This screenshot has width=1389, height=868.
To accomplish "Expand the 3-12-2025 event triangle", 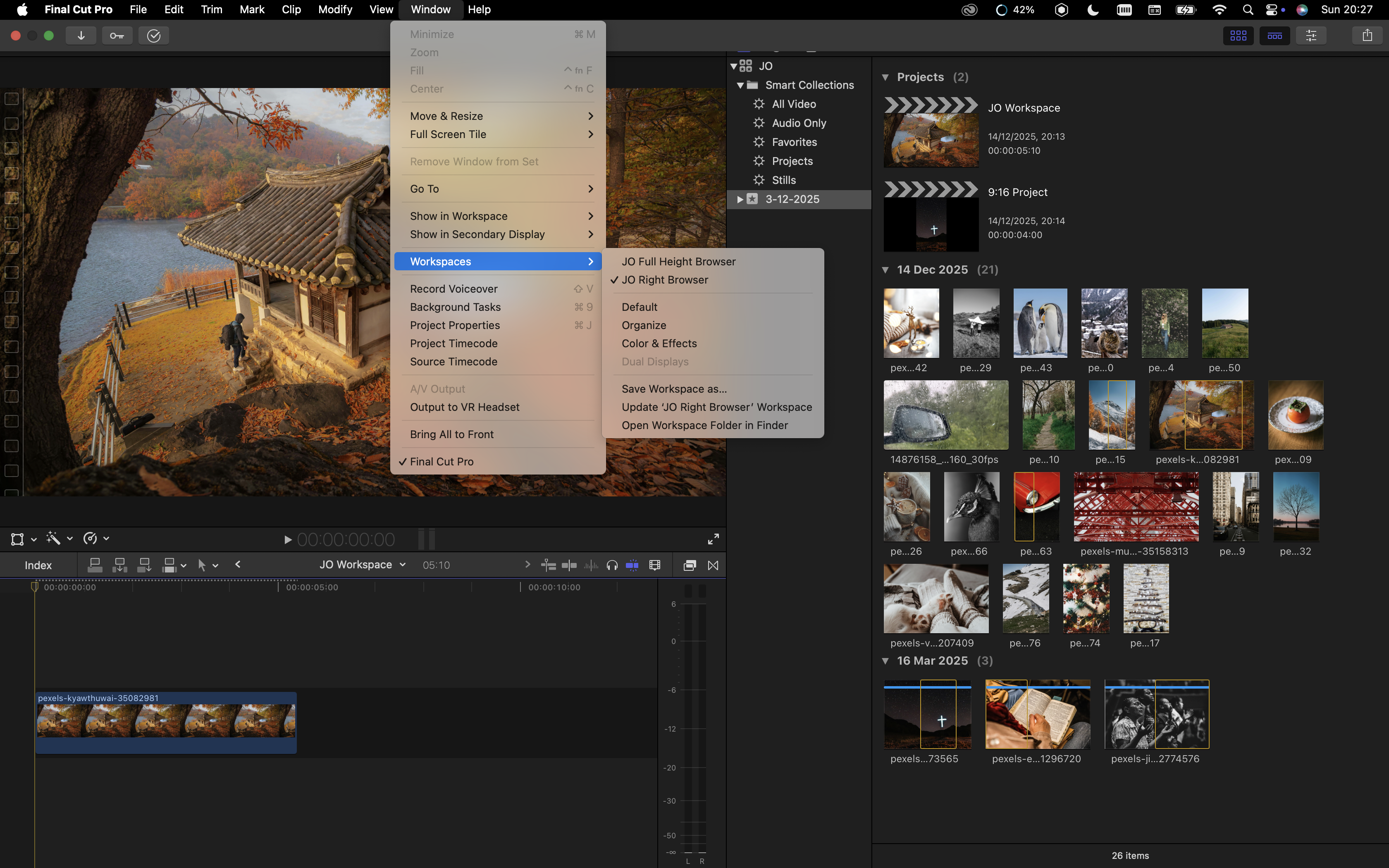I will tap(740, 199).
